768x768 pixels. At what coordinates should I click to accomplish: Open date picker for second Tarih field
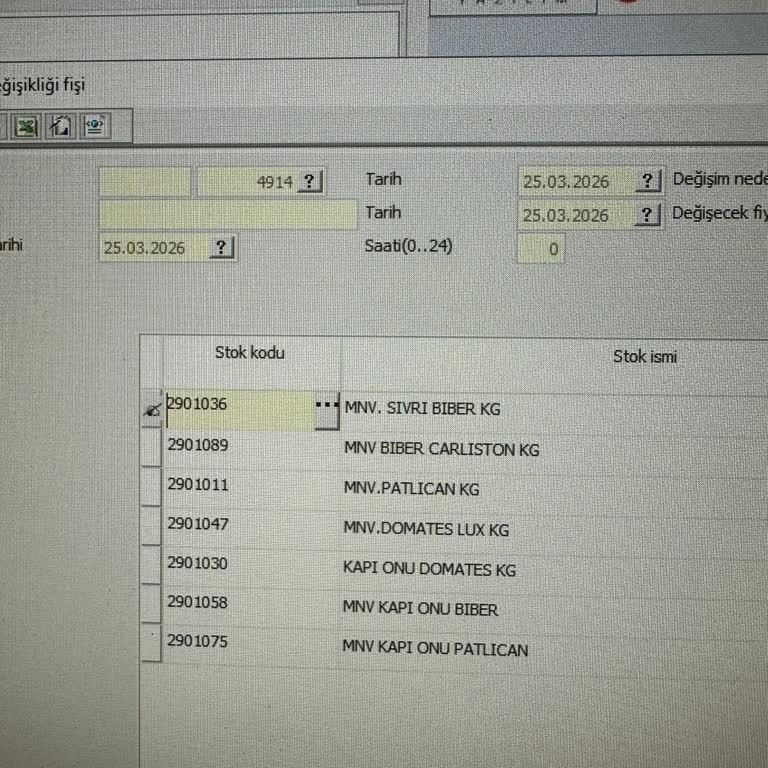(x=647, y=215)
